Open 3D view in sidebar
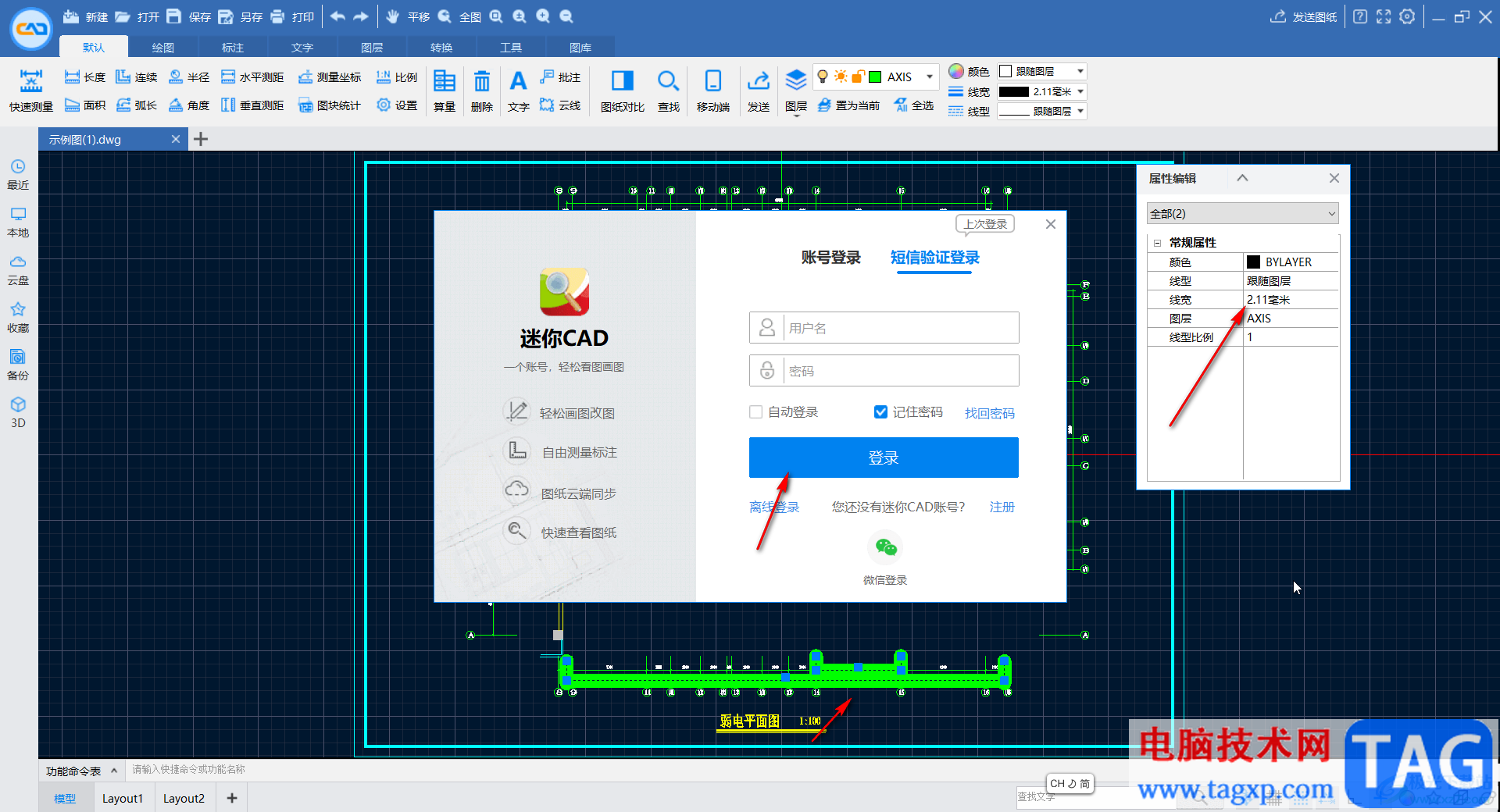 point(18,412)
